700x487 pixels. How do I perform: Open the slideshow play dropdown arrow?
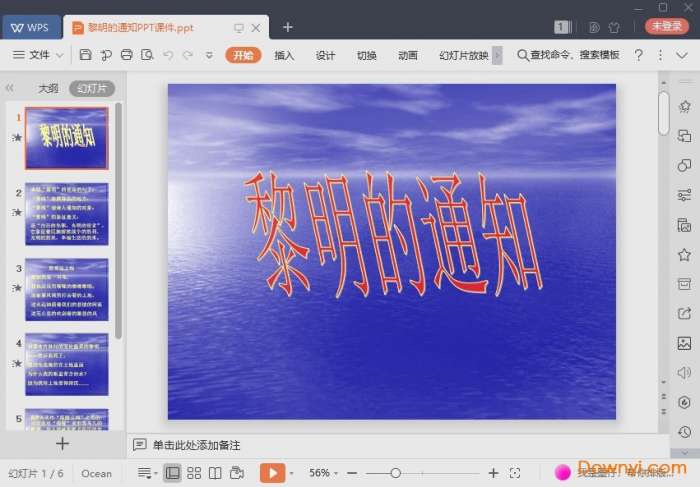pyautogui.click(x=292, y=473)
